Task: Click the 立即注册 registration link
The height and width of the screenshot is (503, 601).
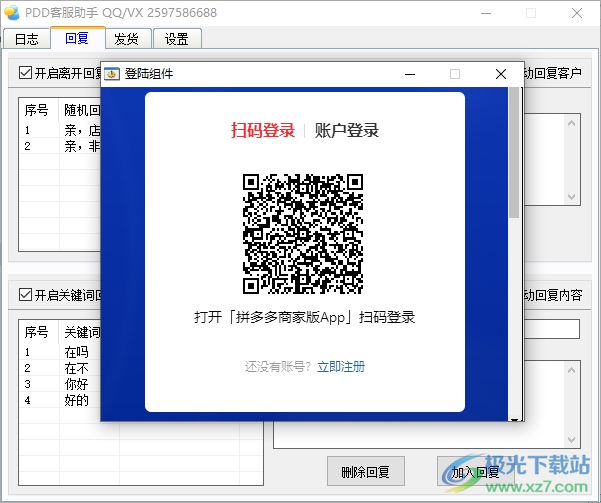Action: click(341, 367)
